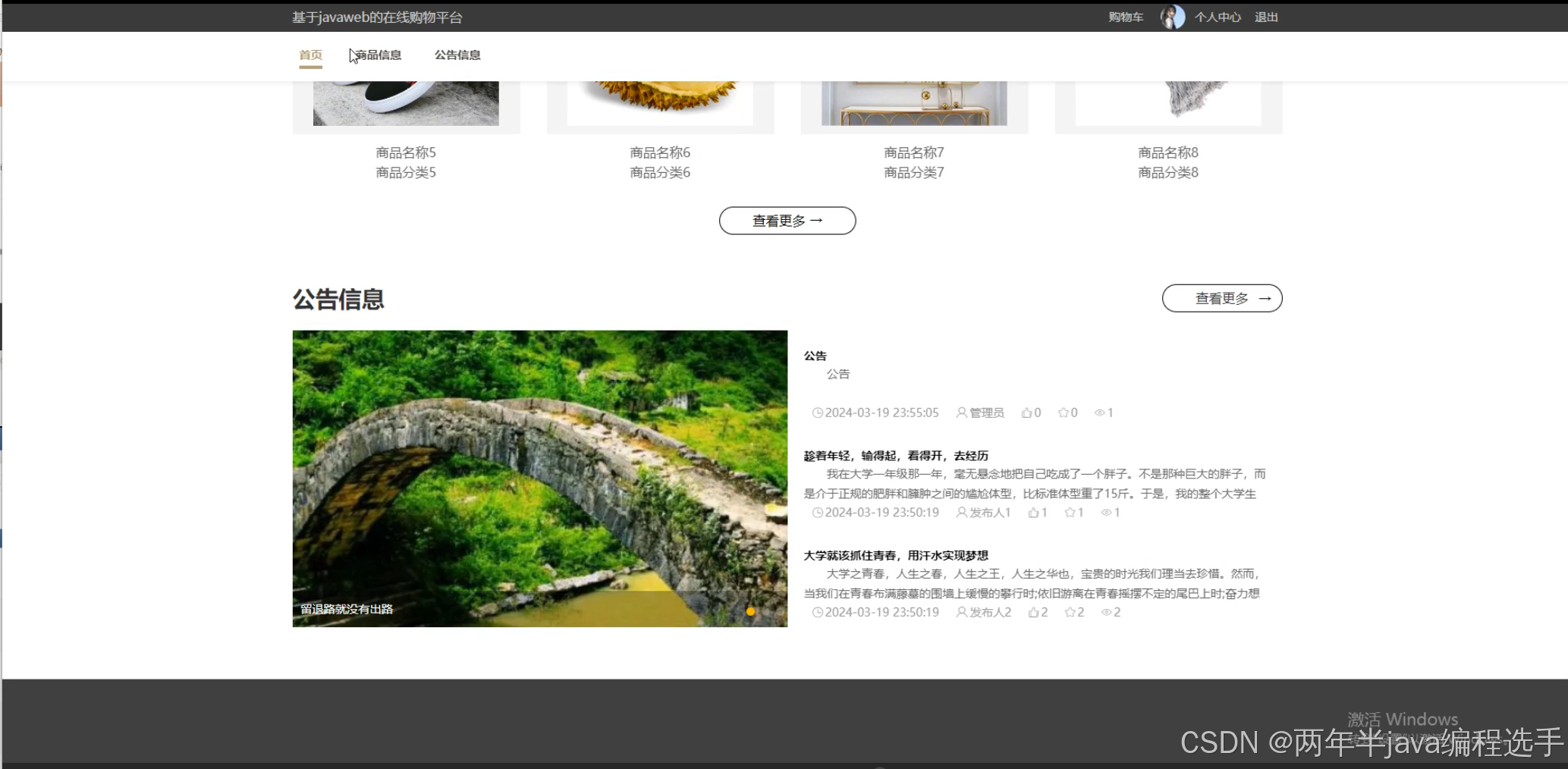1568x769 pixels.
Task: Click the publisher name 发布人2
Action: coord(990,612)
